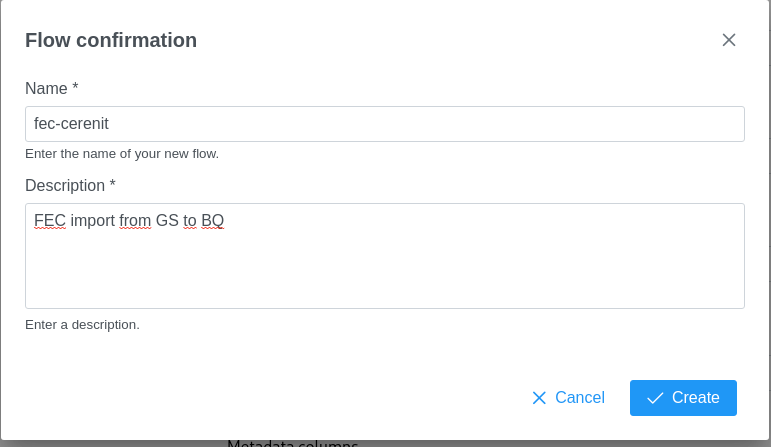Click "Metadata columns" text behind the dialog

click(292, 443)
